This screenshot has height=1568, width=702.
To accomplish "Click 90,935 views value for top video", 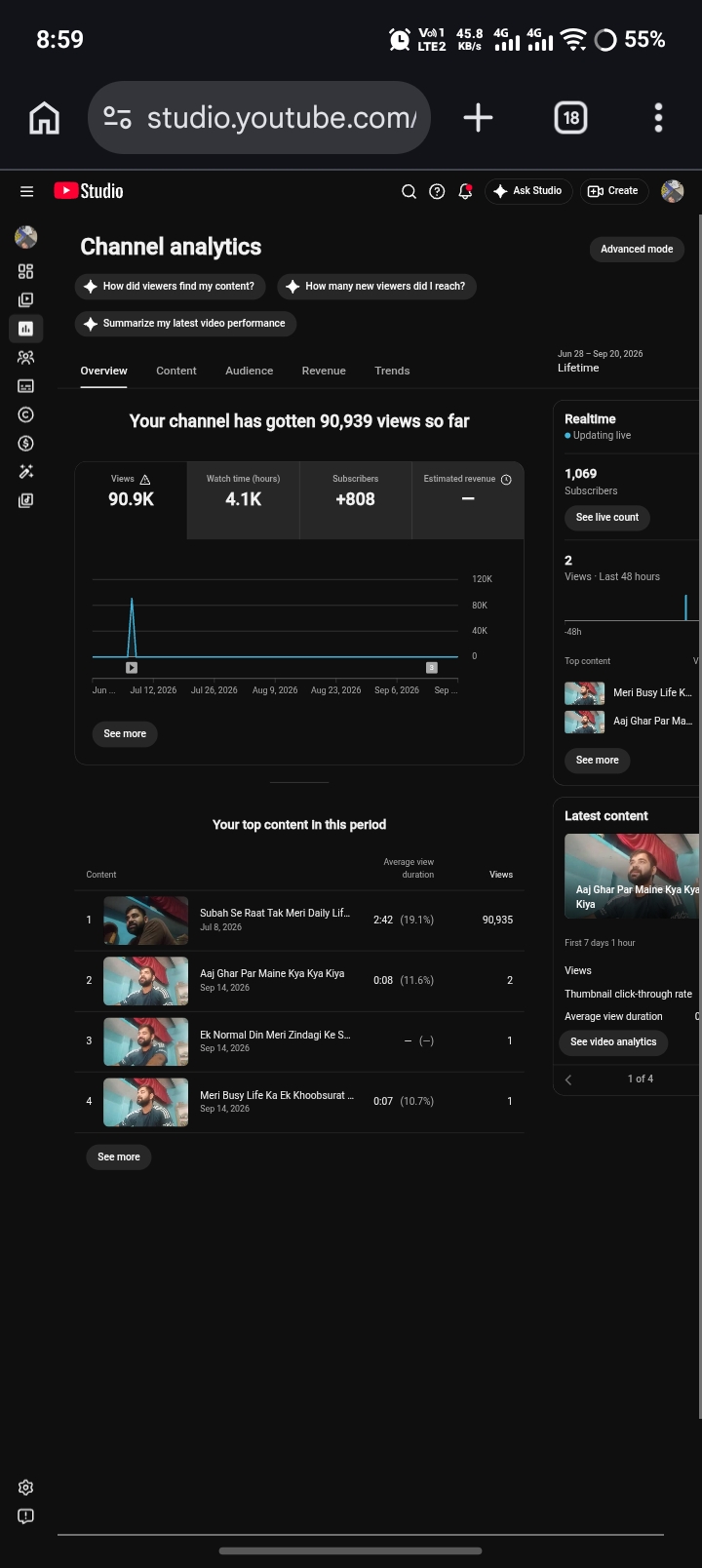I will pos(497,921).
